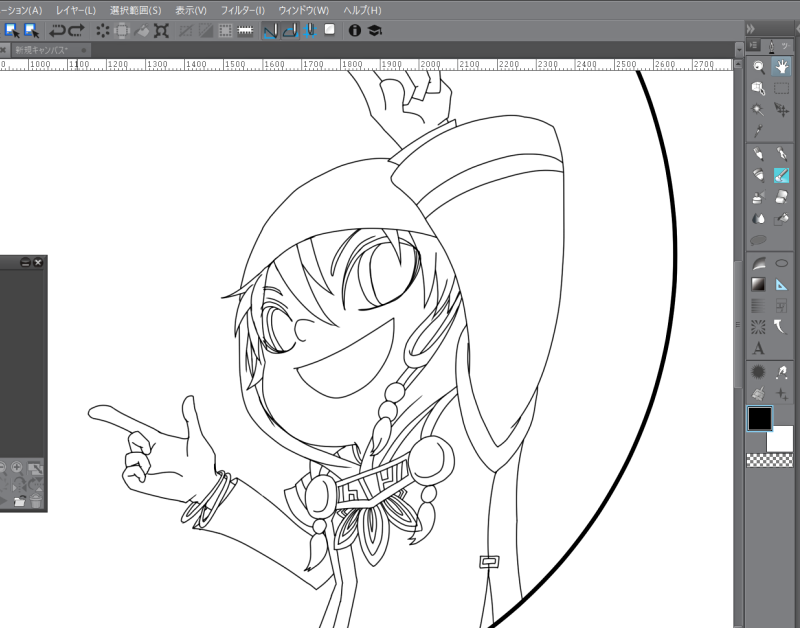
Task: Click the Clear dotted-circle icon
Action: pos(103,31)
